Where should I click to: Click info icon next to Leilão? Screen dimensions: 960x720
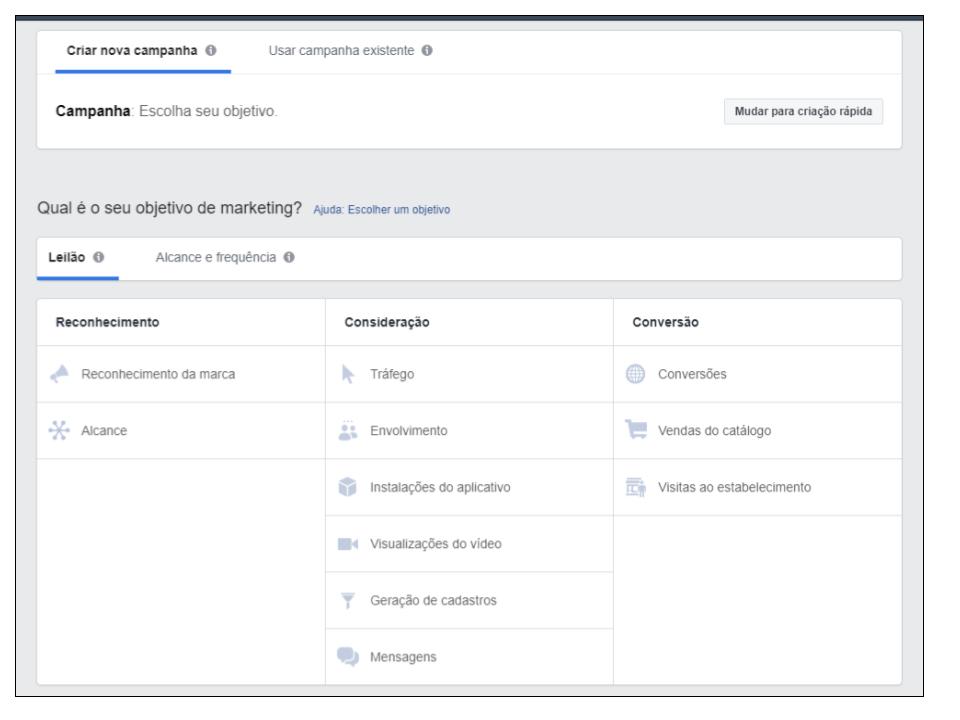pyautogui.click(x=98, y=257)
